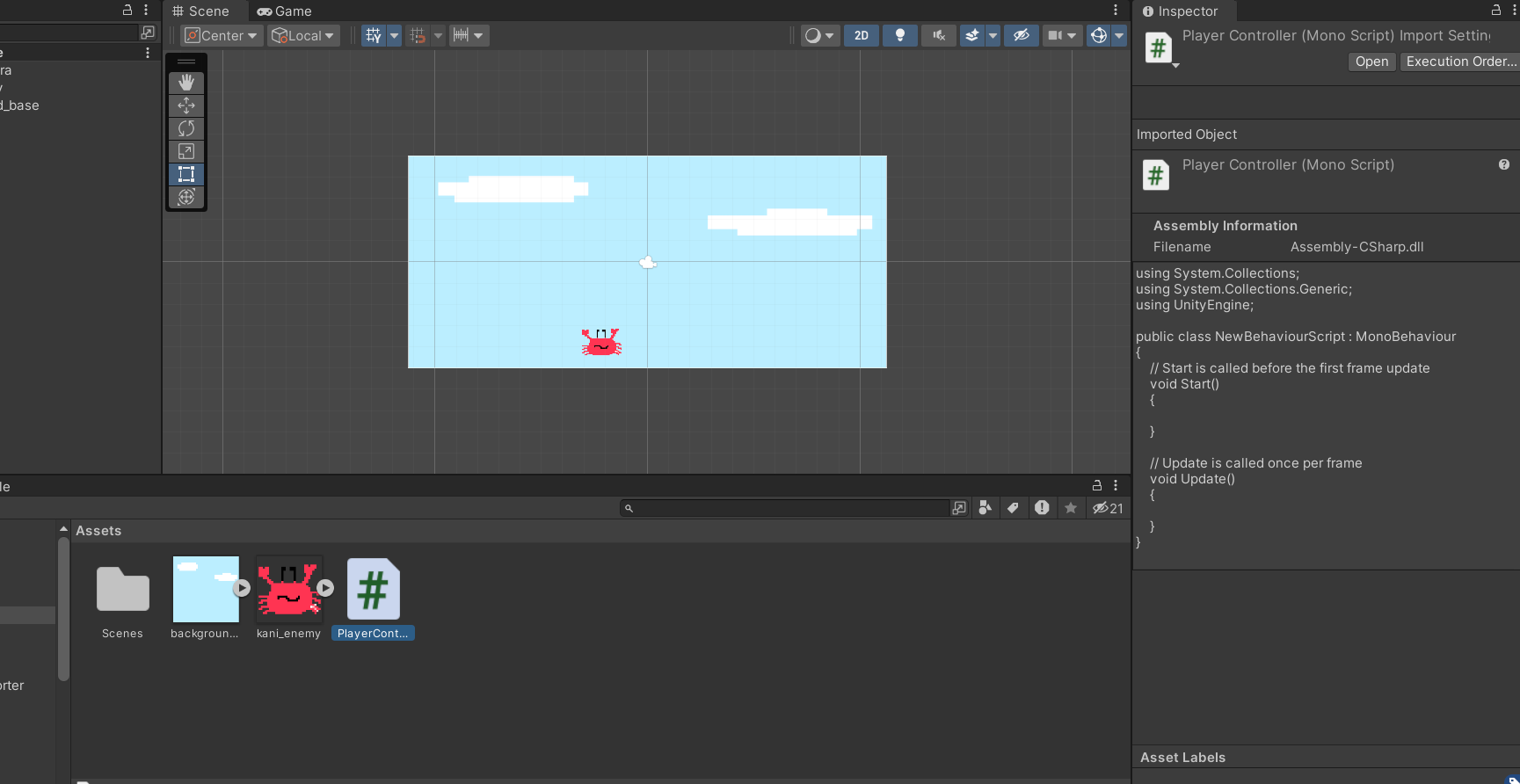The image size is (1520, 784).
Task: Open the Gizmos dropdown arrow
Action: point(1119,36)
